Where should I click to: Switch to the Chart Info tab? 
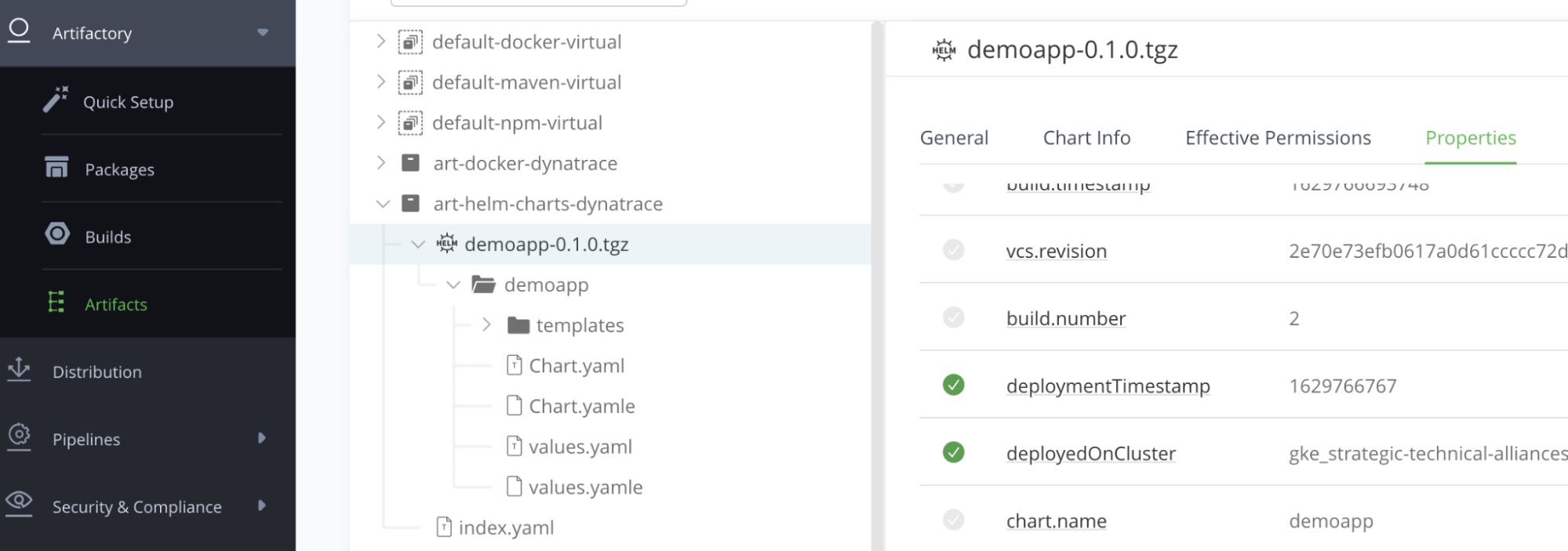(1086, 138)
